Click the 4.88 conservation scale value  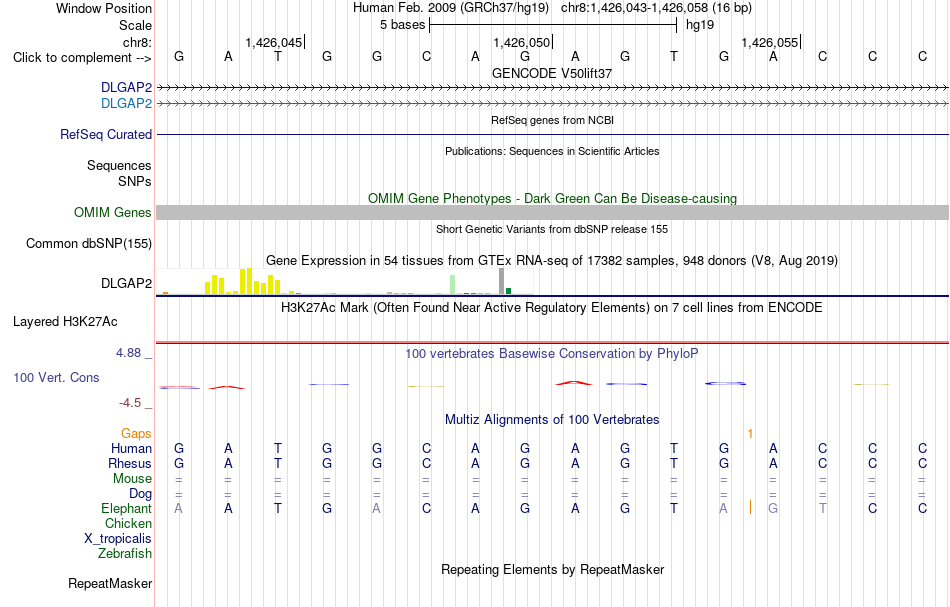point(128,353)
